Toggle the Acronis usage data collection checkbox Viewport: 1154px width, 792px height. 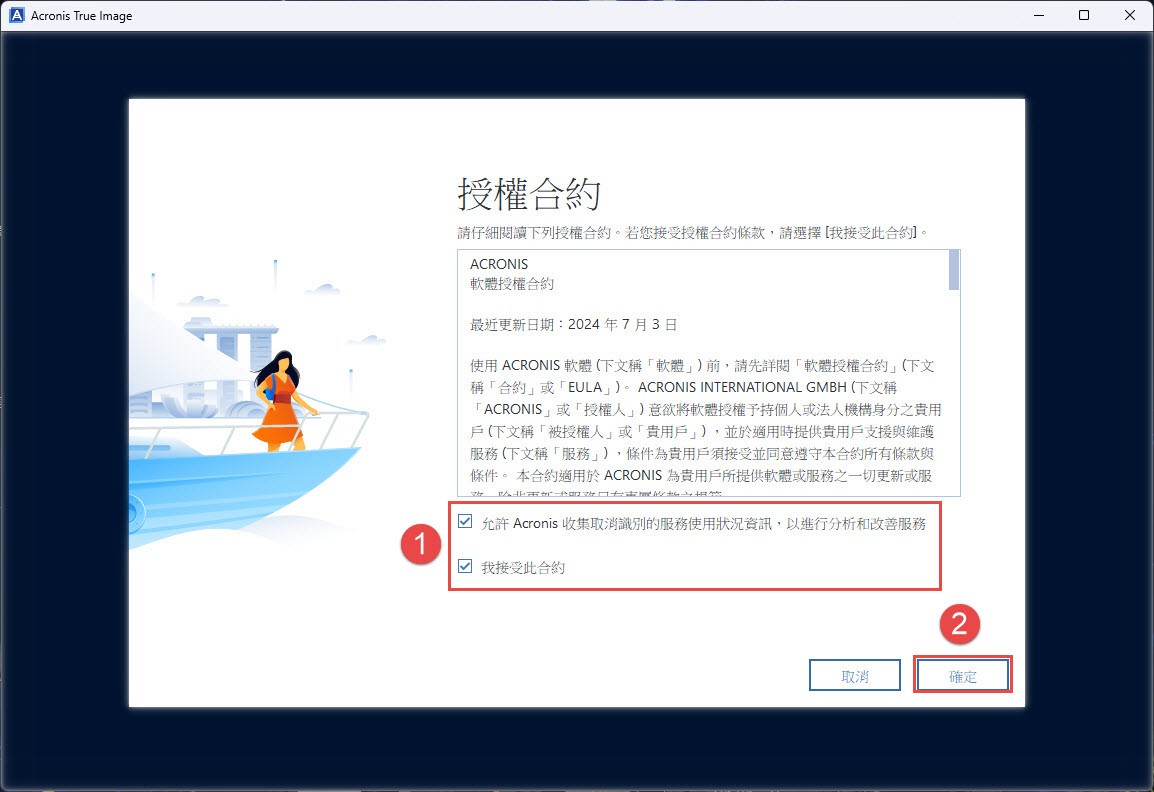tap(465, 522)
